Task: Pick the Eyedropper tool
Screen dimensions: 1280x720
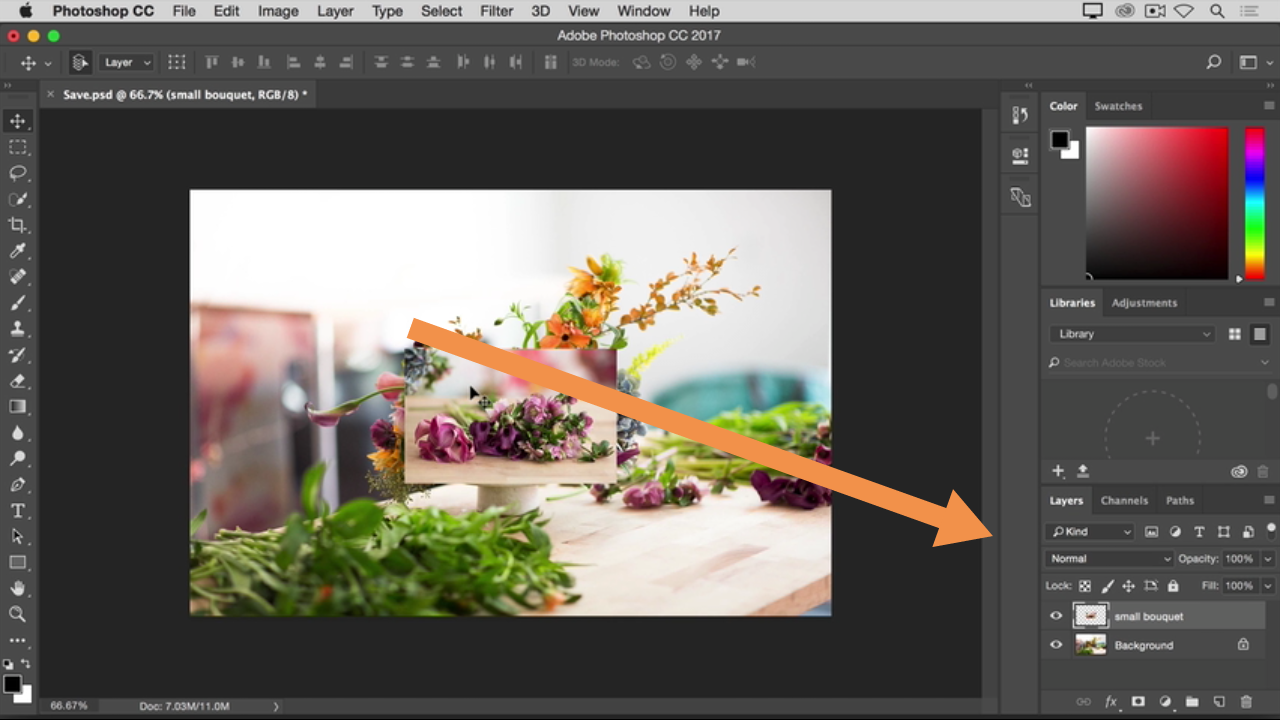Action: [x=17, y=251]
